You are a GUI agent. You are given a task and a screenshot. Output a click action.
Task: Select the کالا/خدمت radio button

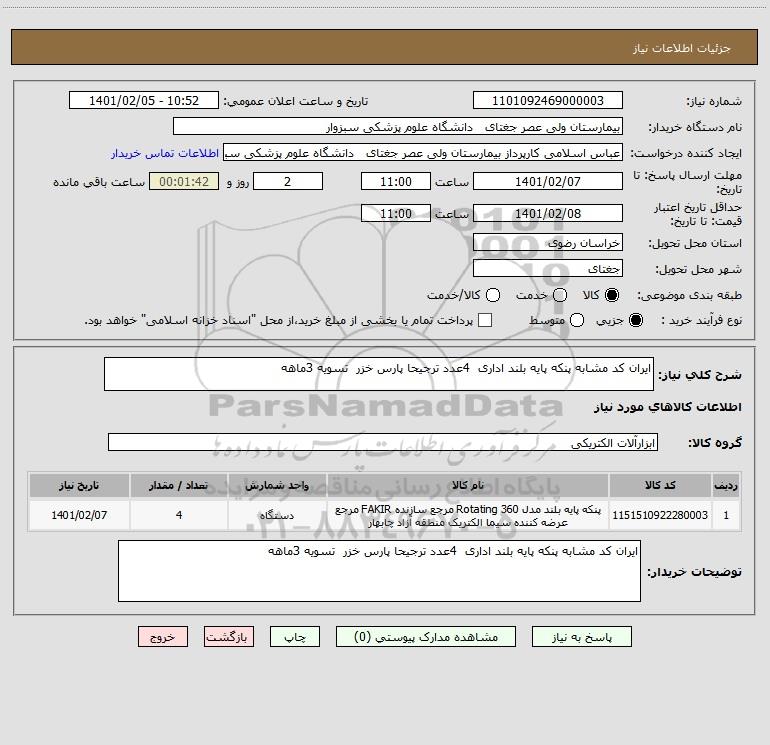pyautogui.click(x=493, y=295)
